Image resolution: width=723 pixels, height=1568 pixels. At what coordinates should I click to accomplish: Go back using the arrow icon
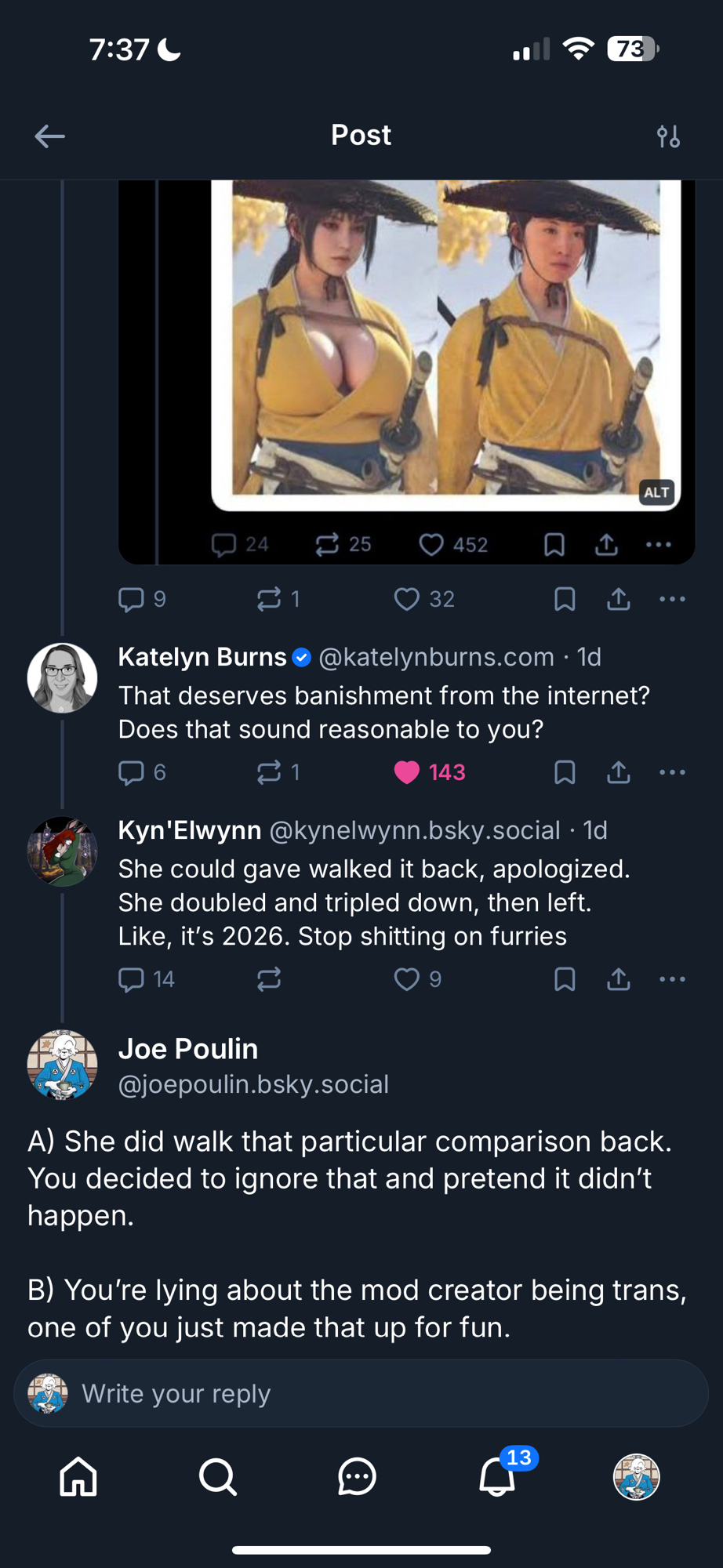click(49, 136)
